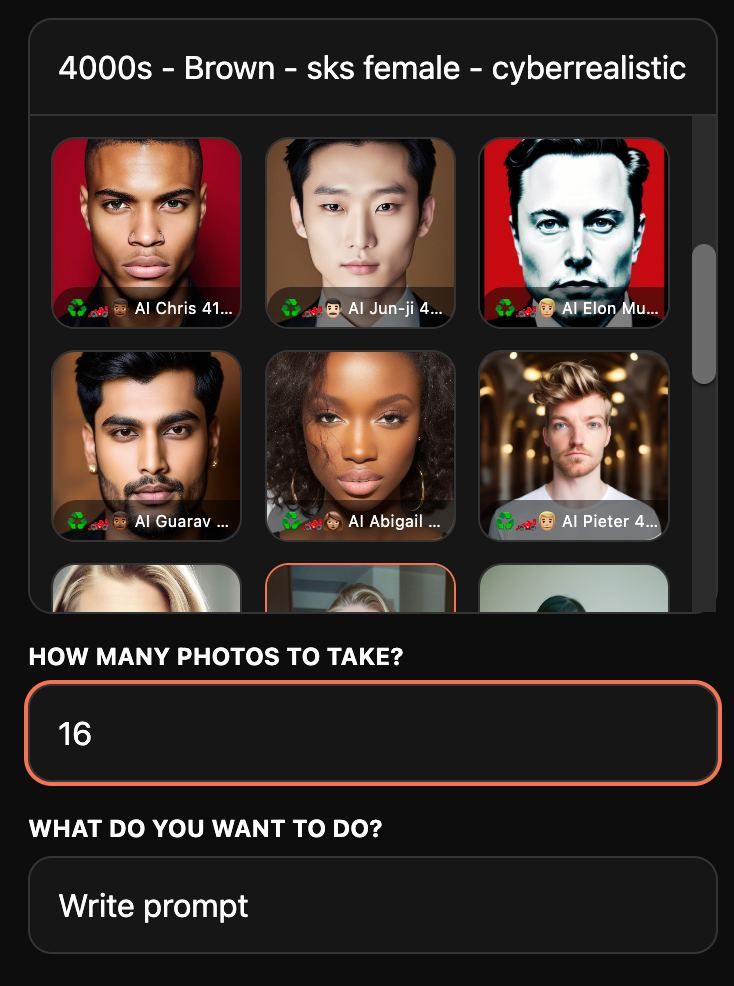Click the face emoji beside AI Chris label
Screen dimensions: 734x986
point(120,308)
